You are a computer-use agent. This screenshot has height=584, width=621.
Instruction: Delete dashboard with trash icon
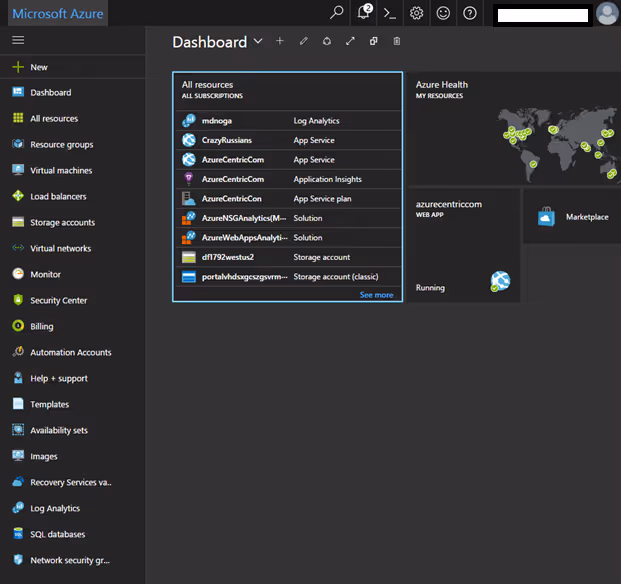click(397, 41)
